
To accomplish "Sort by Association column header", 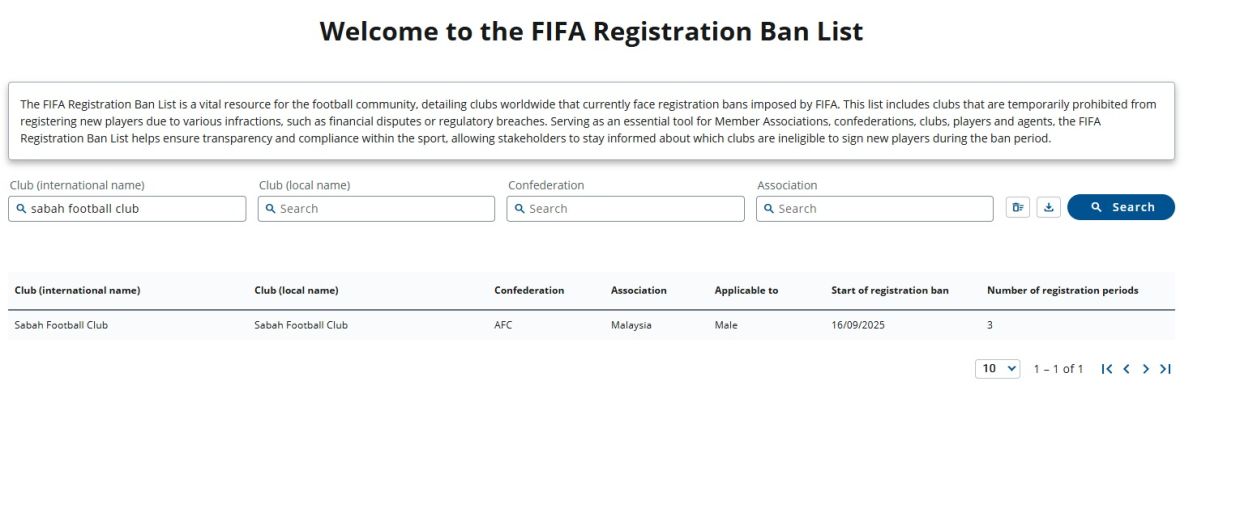I will point(638,290).
